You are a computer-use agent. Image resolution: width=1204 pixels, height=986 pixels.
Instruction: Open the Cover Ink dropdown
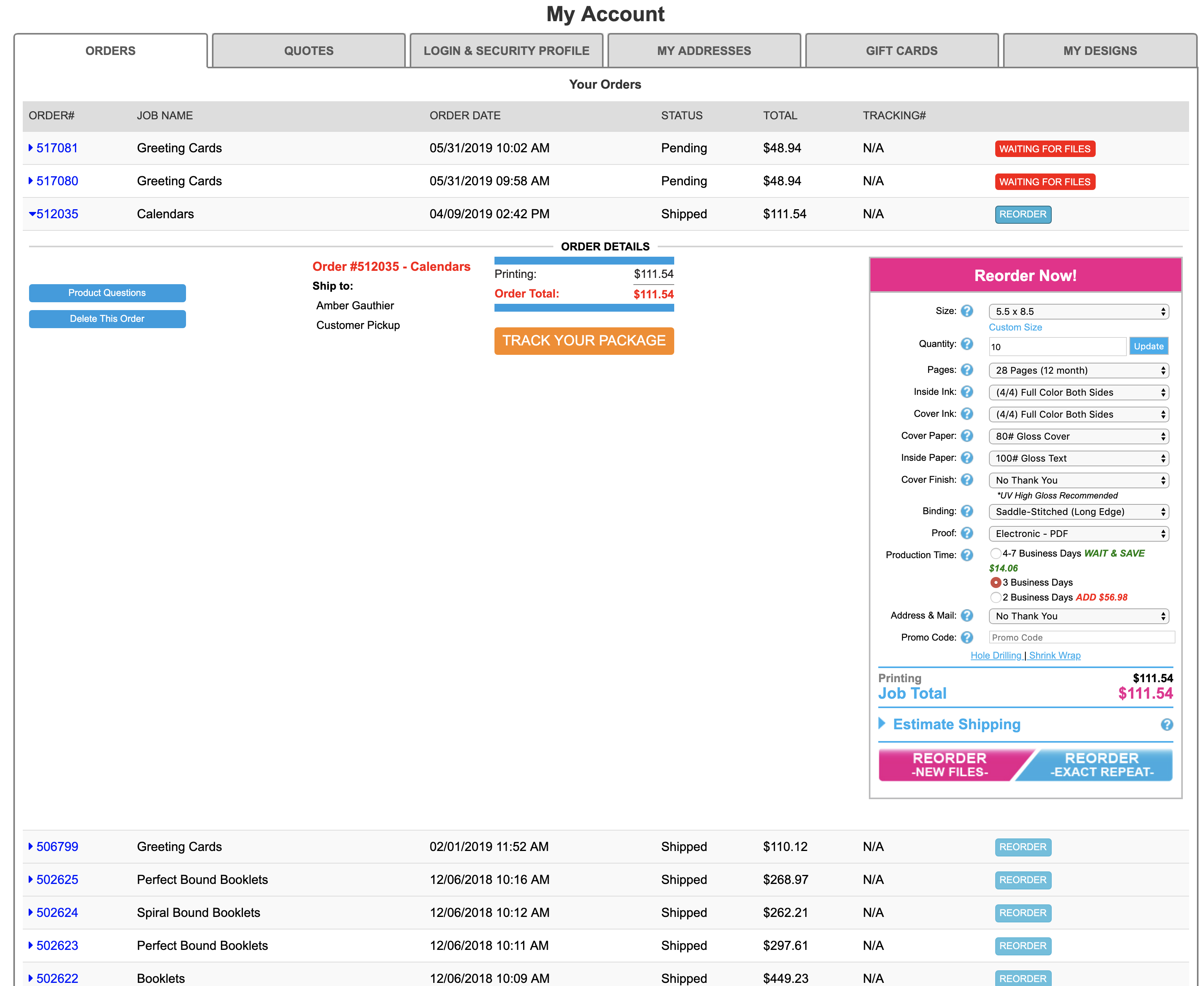coord(1078,414)
